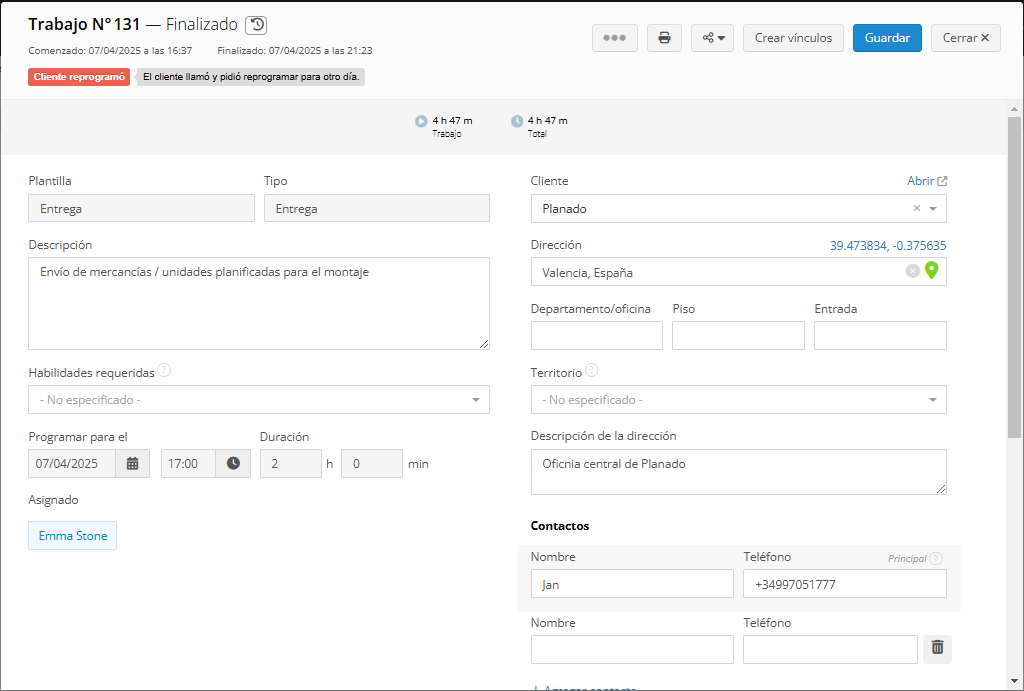
Task: Click the Crear vínculos button
Action: tap(793, 38)
